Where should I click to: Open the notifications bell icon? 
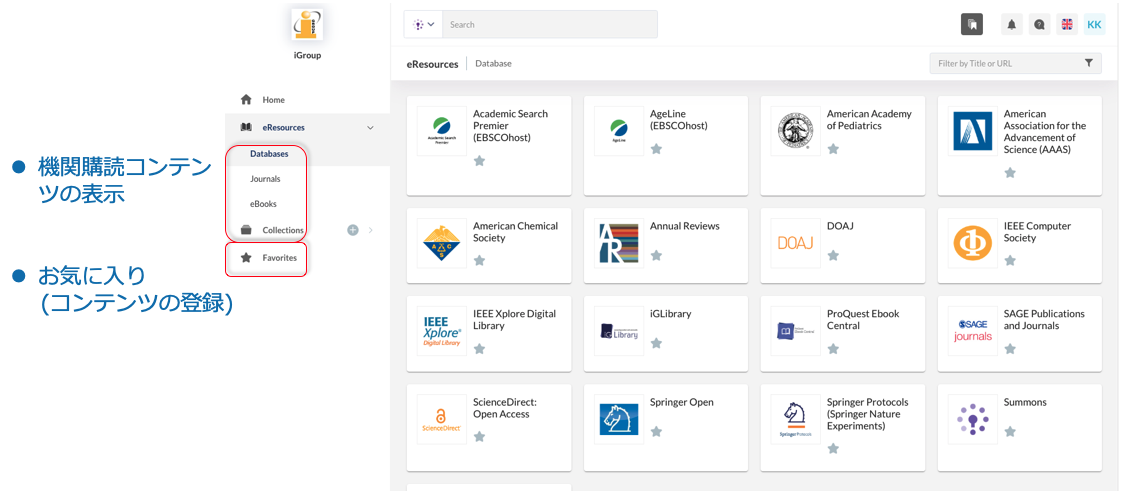(1012, 24)
